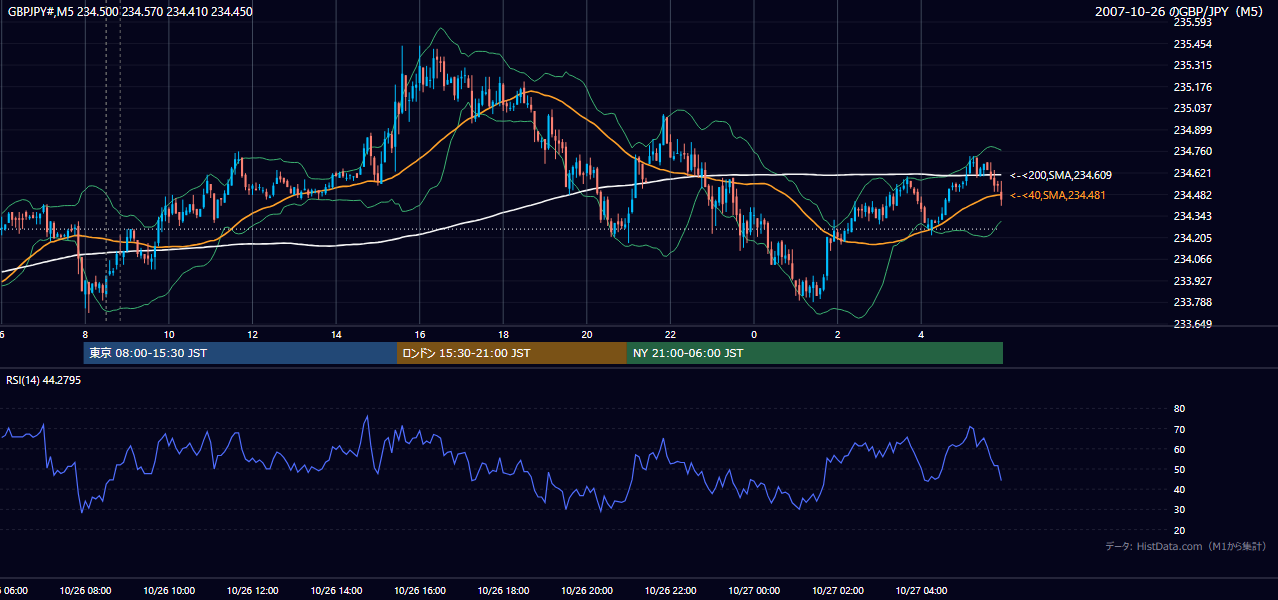Viewport: 1278px width, 600px height.
Task: Click RSI axis level 40
Action: tap(1179, 489)
